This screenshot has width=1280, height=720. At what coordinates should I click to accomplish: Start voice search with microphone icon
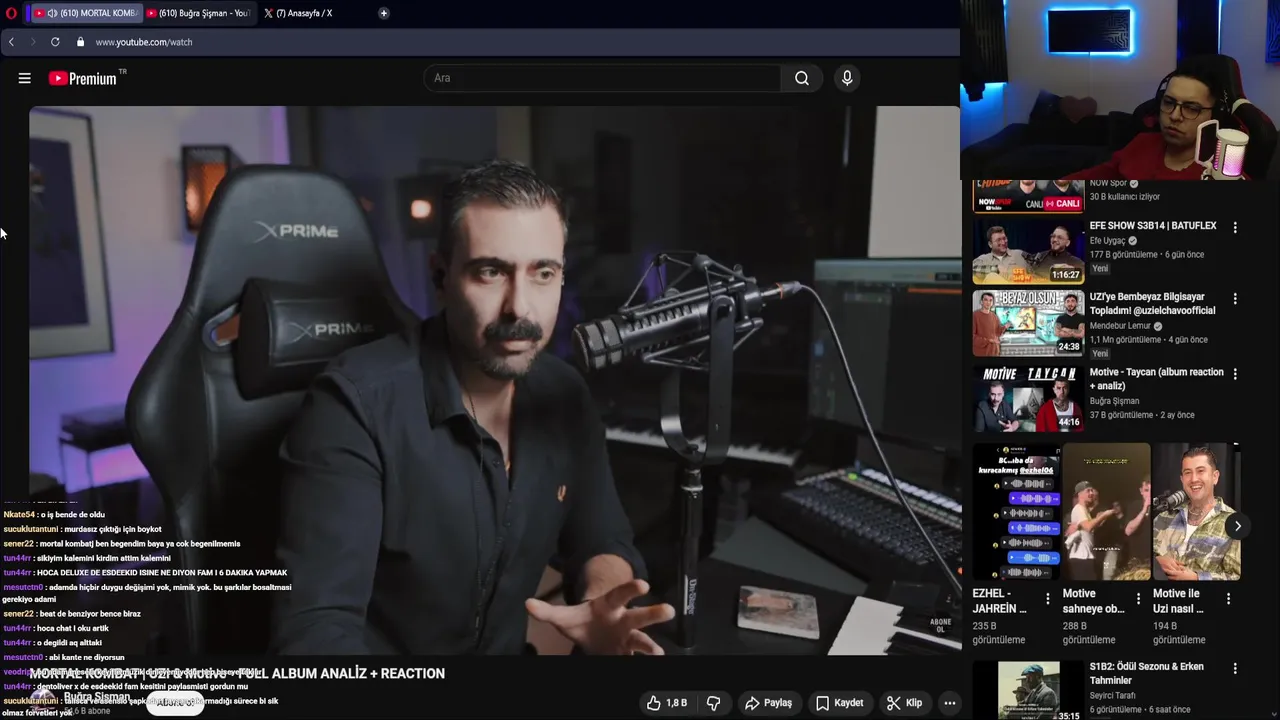[x=847, y=78]
